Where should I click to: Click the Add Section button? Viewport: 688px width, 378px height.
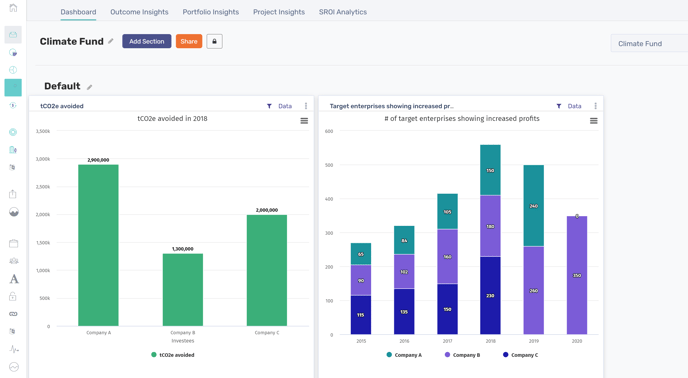tap(147, 41)
